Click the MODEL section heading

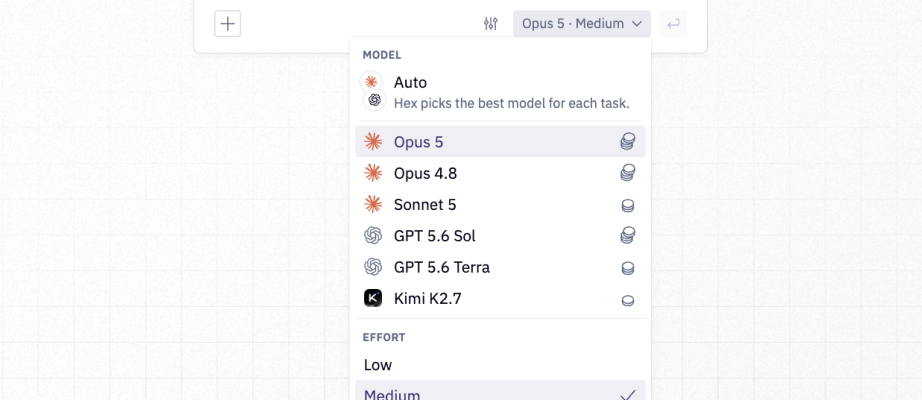click(x=382, y=55)
